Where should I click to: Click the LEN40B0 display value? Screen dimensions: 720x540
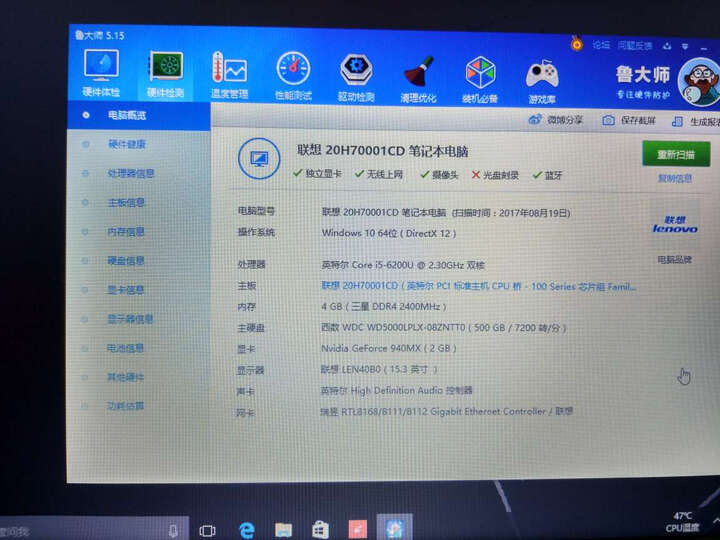point(379,369)
